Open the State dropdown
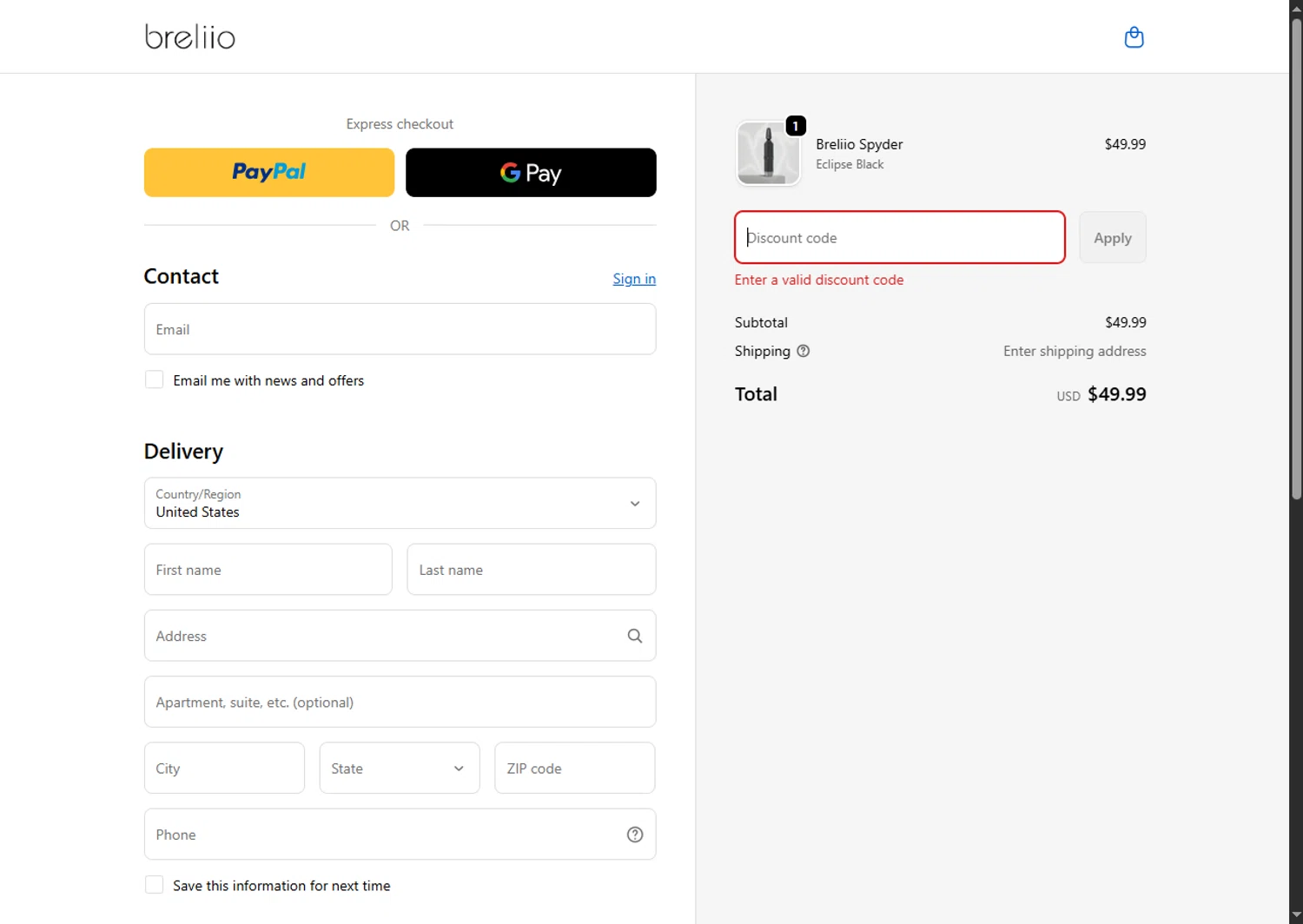 (400, 768)
